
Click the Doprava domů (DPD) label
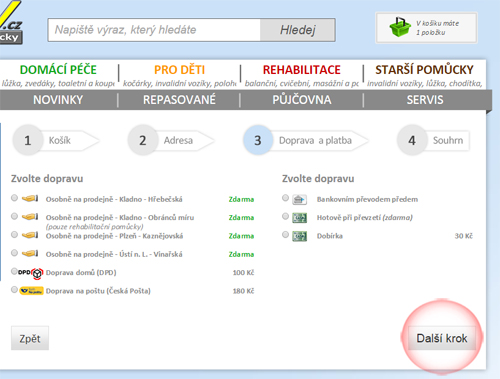tap(81, 273)
